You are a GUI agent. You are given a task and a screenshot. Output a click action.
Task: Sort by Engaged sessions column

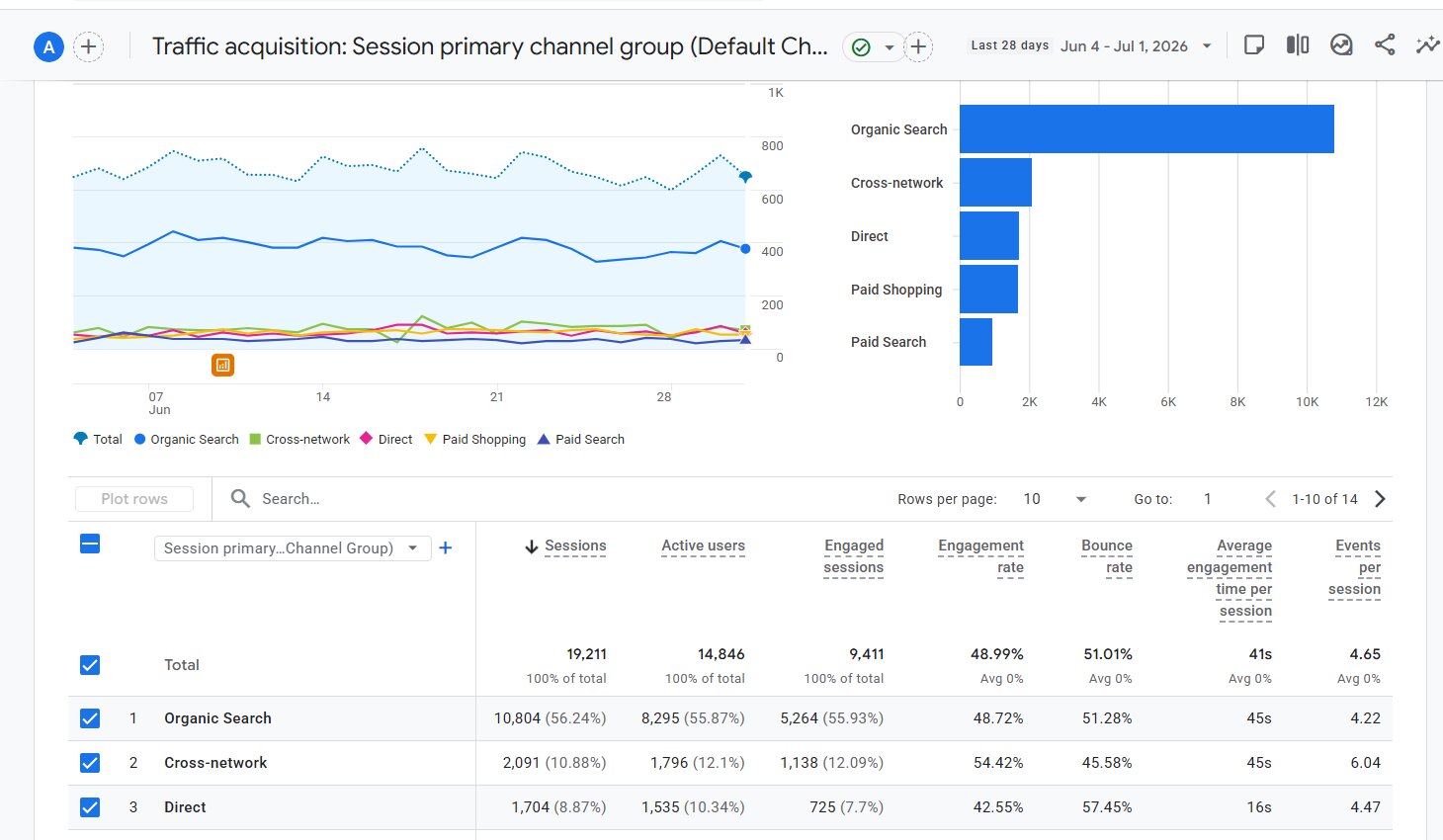854,556
